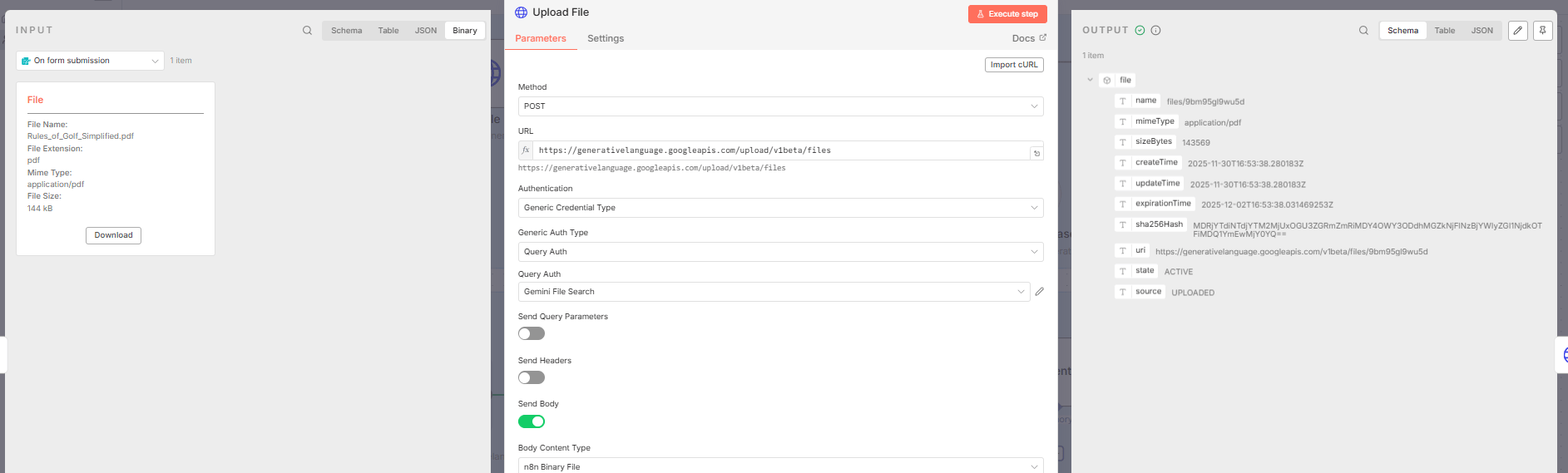The image size is (1568, 473).
Task: Click the globe icon next to Upload File
Action: point(522,12)
